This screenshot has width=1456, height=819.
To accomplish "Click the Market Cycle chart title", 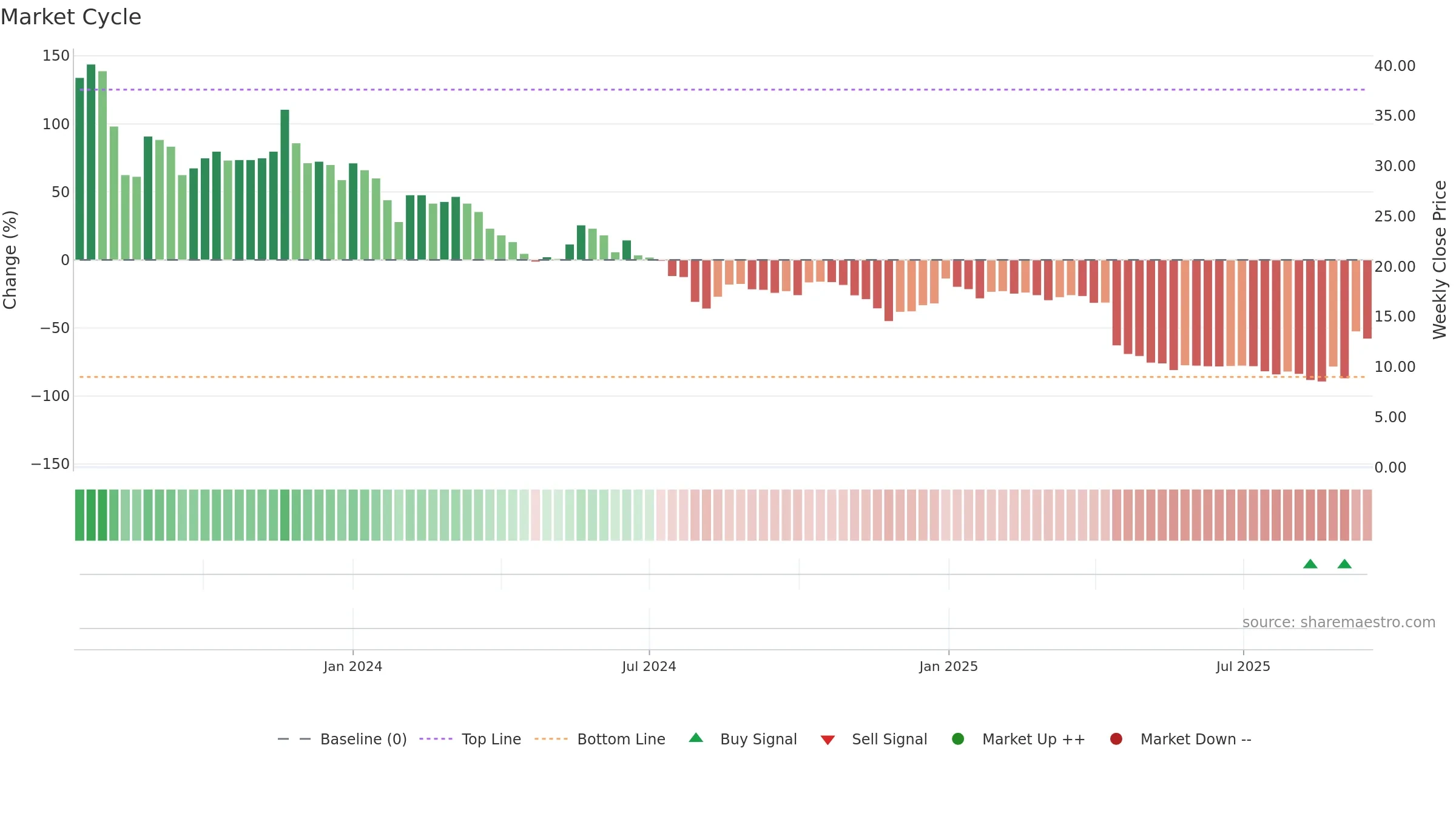I will [71, 17].
